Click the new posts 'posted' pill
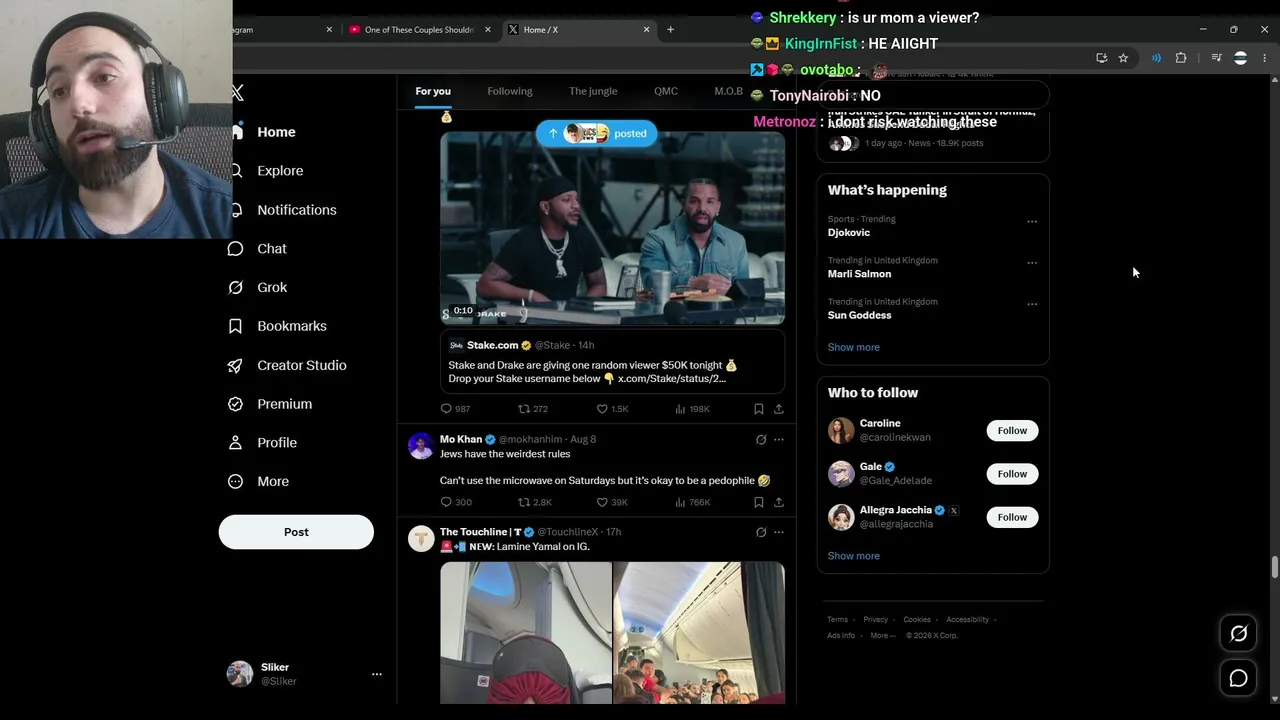Viewport: 1280px width, 720px height. click(x=597, y=133)
